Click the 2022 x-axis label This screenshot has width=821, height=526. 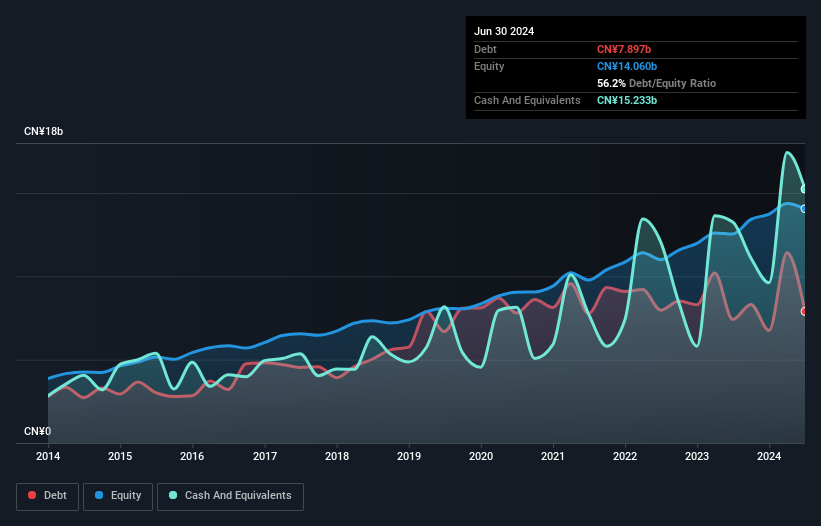tap(625, 456)
